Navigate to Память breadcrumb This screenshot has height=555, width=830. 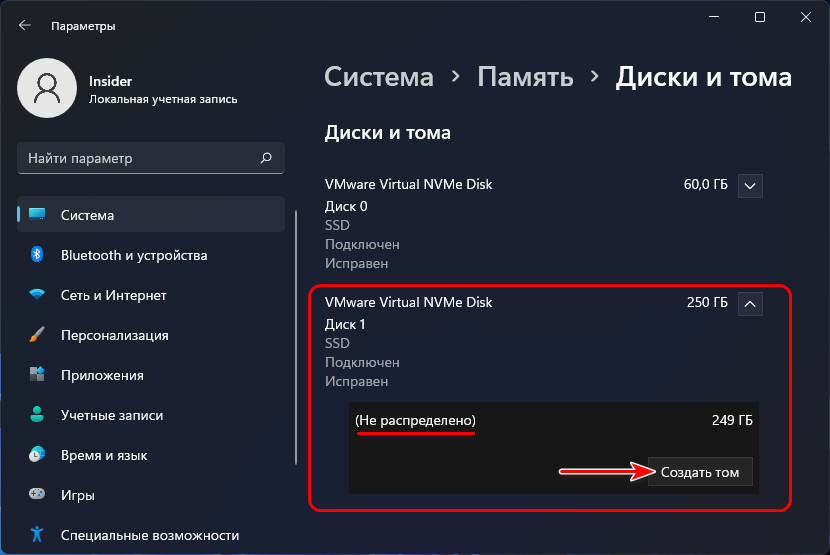[x=525, y=77]
